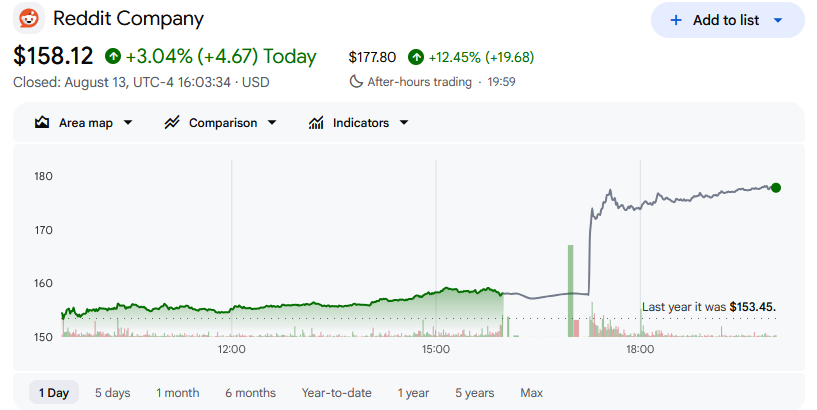Click the 150 price axis label
Image resolution: width=817 pixels, height=410 pixels.
(x=43, y=337)
